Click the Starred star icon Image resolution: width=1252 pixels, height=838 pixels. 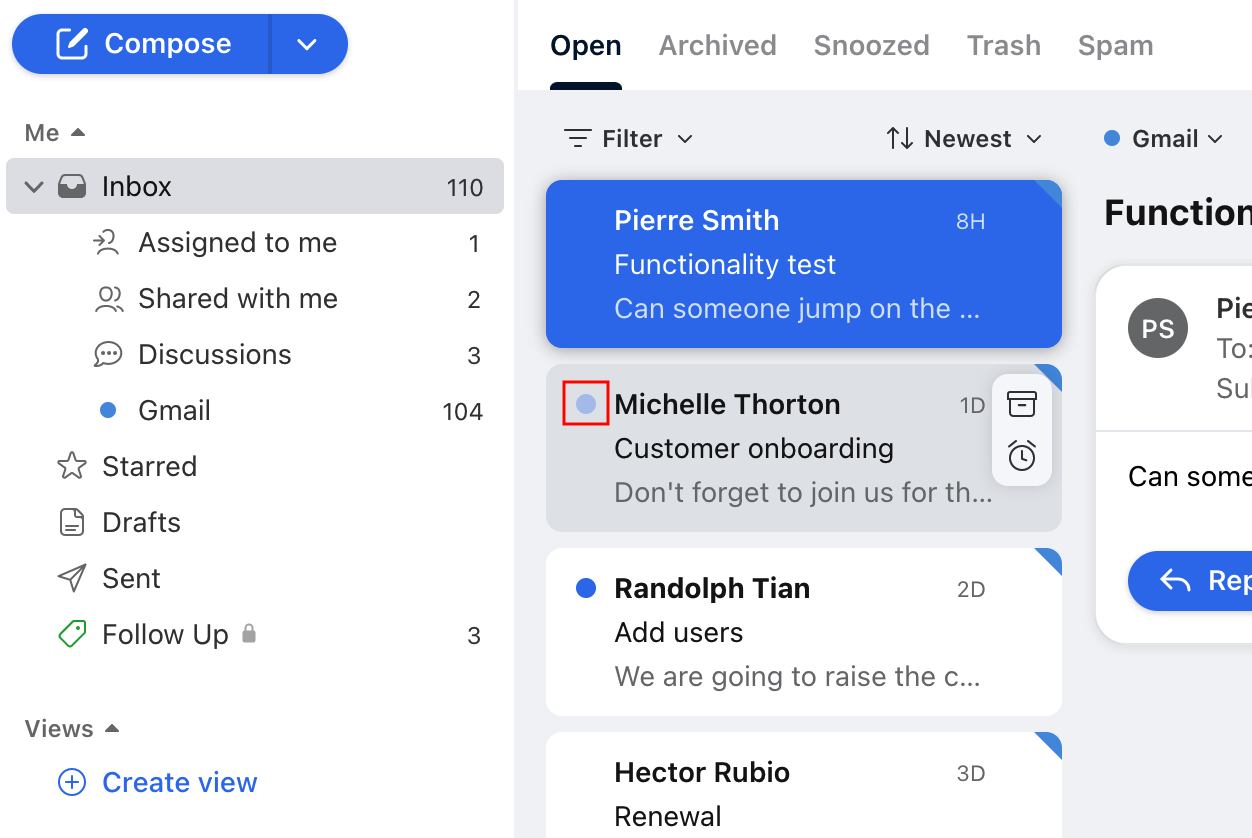click(71, 465)
